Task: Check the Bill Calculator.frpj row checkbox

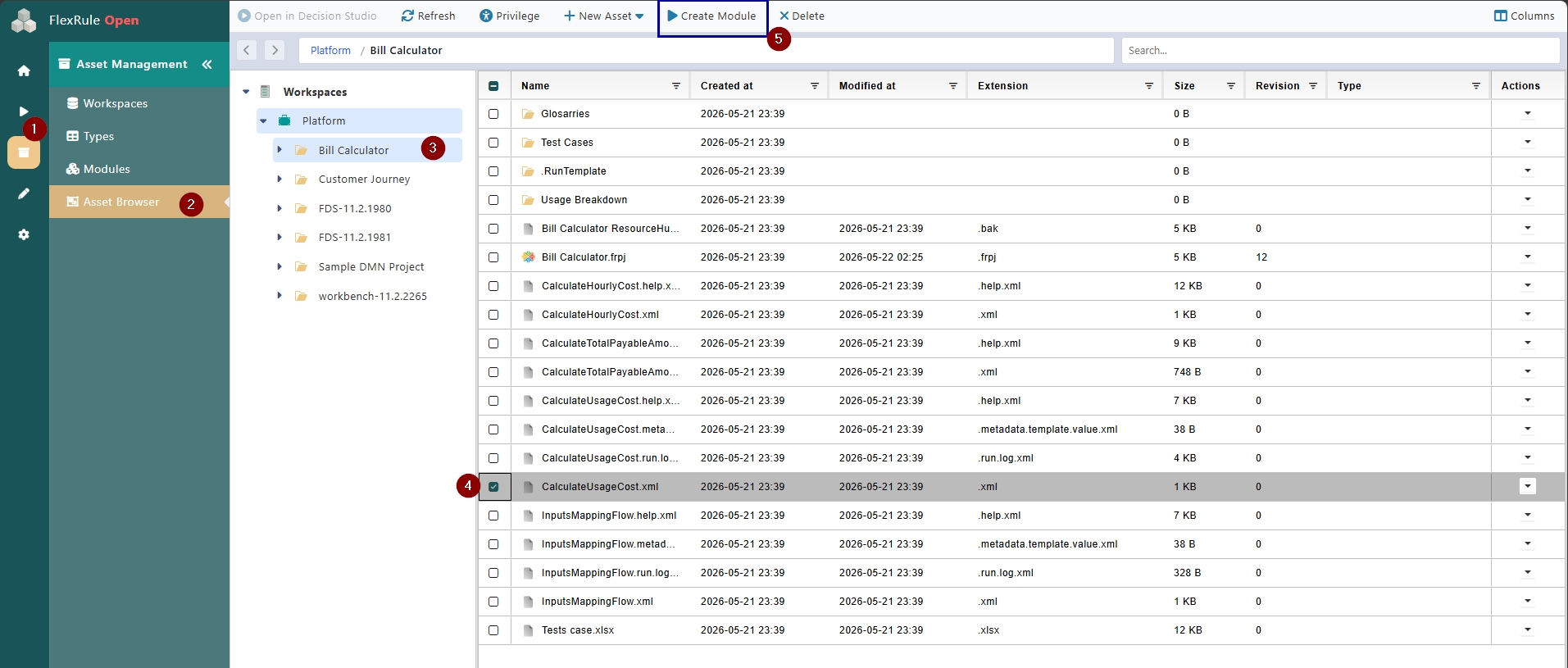Action: pos(493,257)
